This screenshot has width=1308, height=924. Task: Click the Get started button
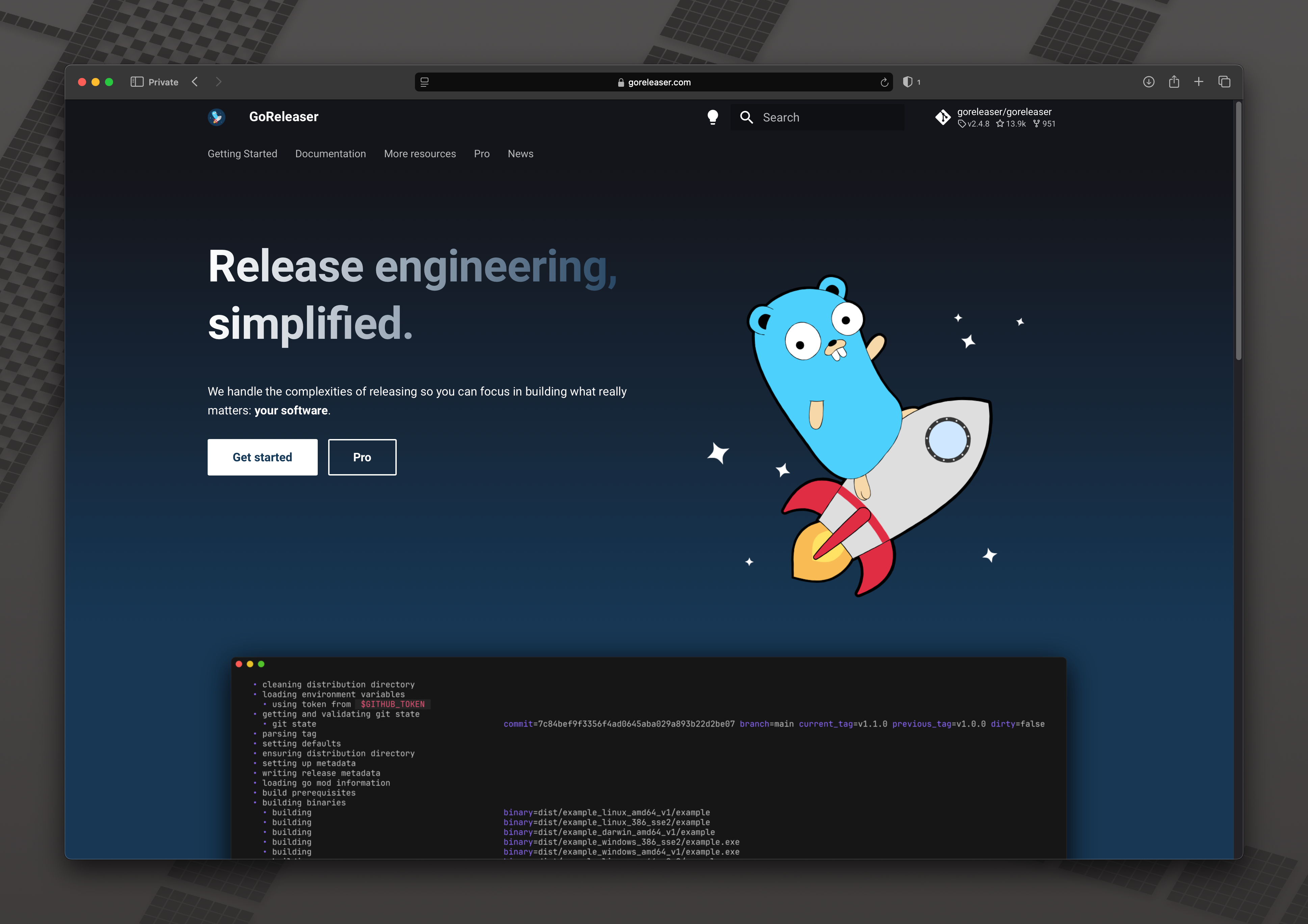click(x=262, y=457)
